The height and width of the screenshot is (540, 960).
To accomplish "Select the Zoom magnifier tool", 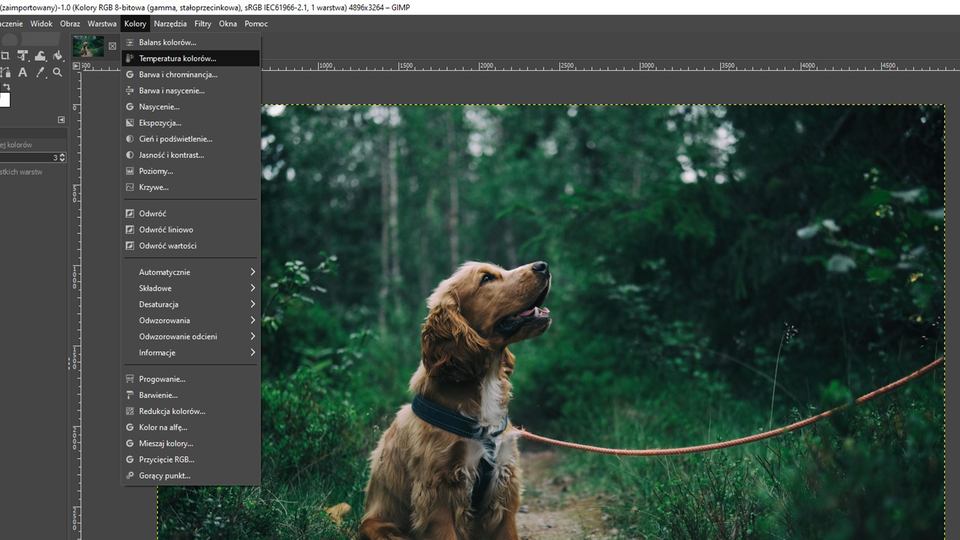I will (57, 72).
